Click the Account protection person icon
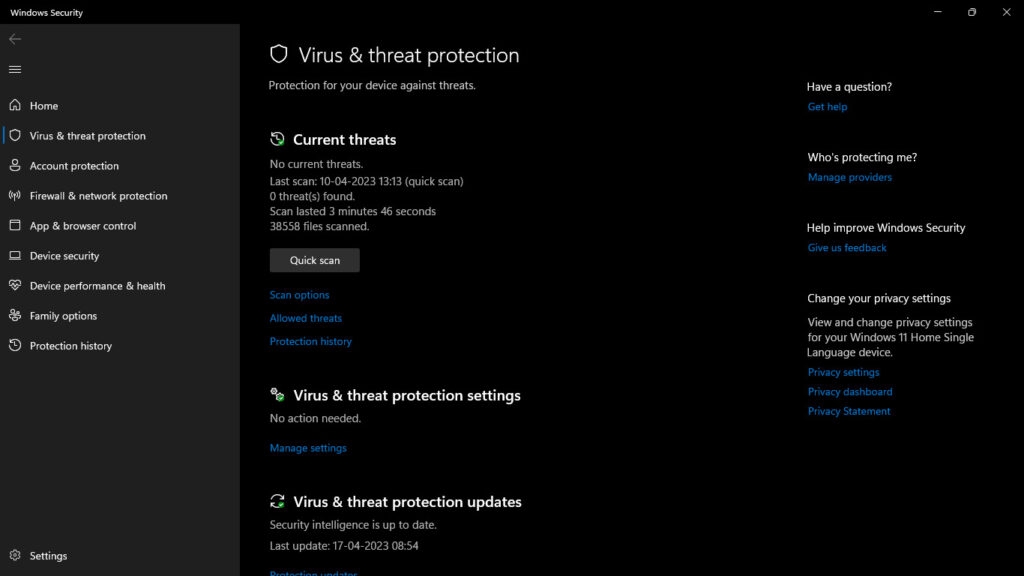The image size is (1024, 576). tap(15, 166)
